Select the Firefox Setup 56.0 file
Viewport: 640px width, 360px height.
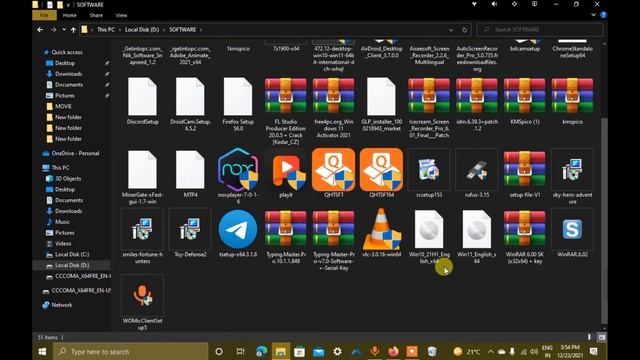click(x=238, y=97)
